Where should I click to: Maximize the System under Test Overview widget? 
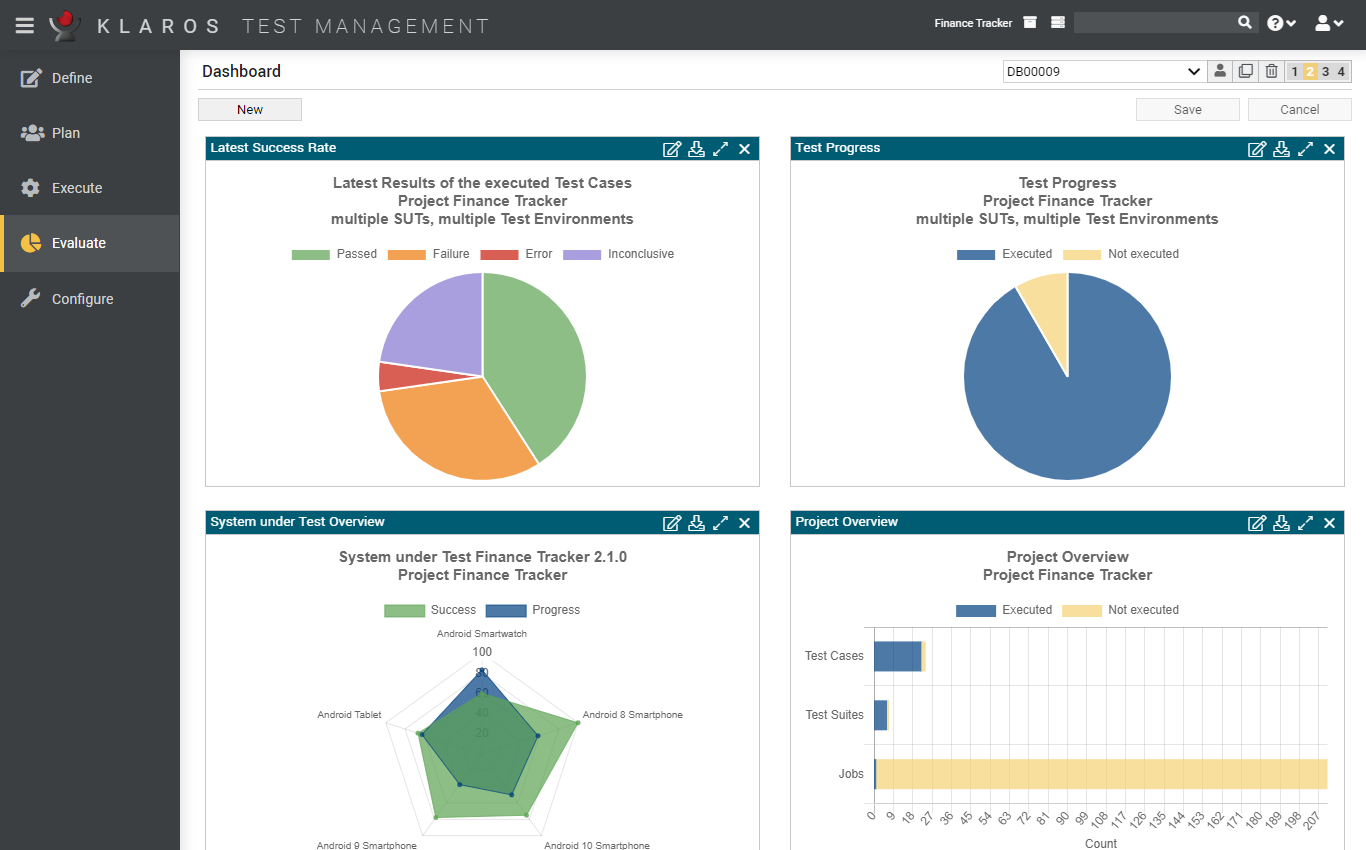point(720,522)
